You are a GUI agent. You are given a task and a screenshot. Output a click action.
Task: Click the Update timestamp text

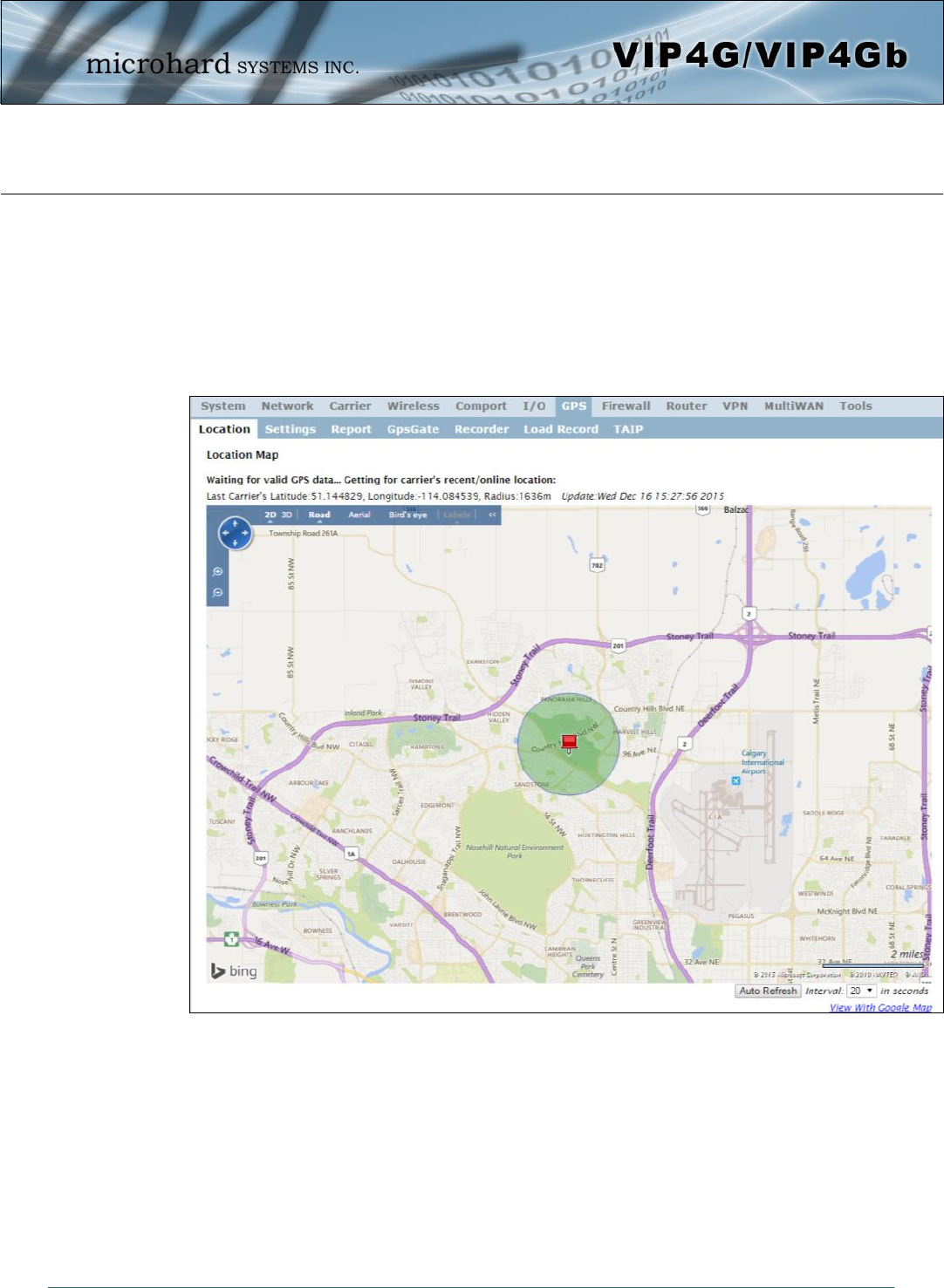[x=642, y=496]
